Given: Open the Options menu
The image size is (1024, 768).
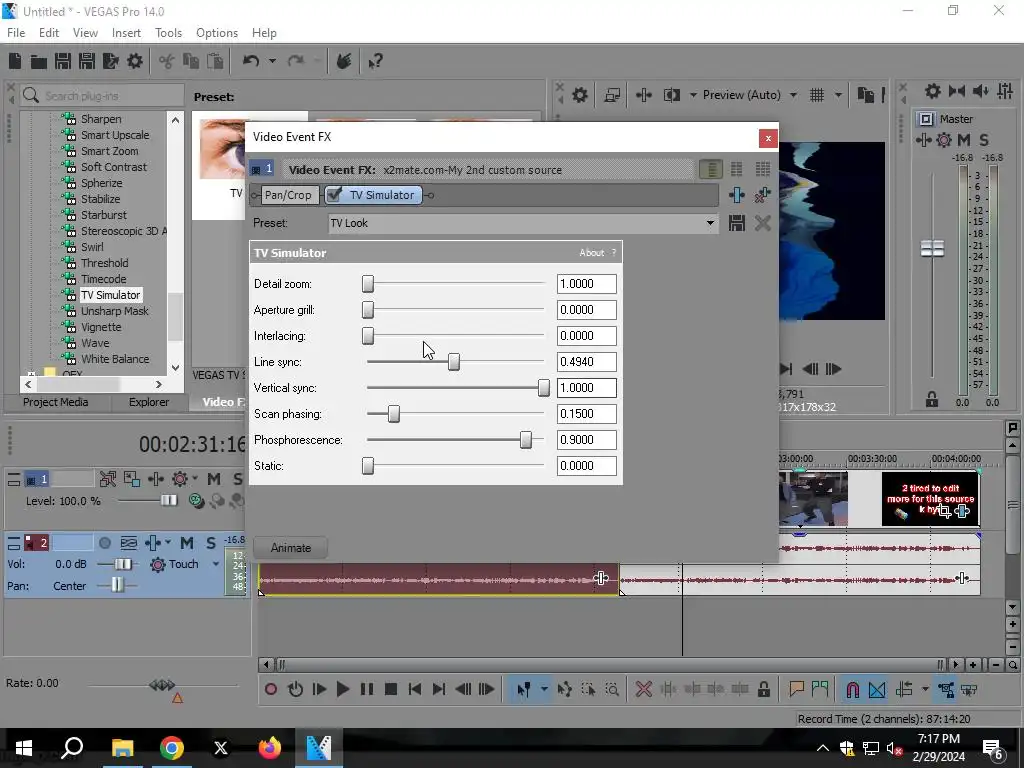Looking at the screenshot, I should coord(217,33).
